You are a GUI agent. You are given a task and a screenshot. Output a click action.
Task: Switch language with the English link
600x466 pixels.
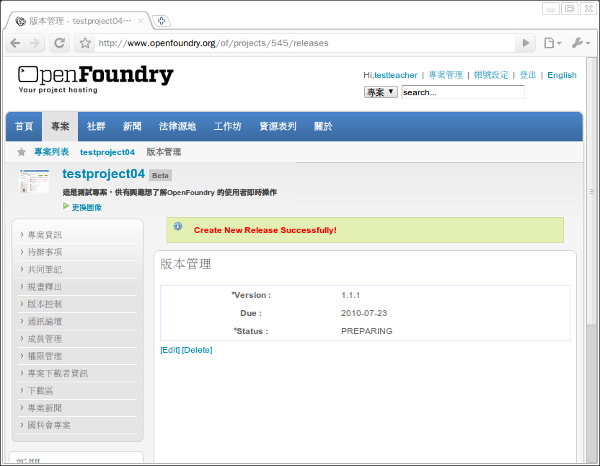(562, 75)
